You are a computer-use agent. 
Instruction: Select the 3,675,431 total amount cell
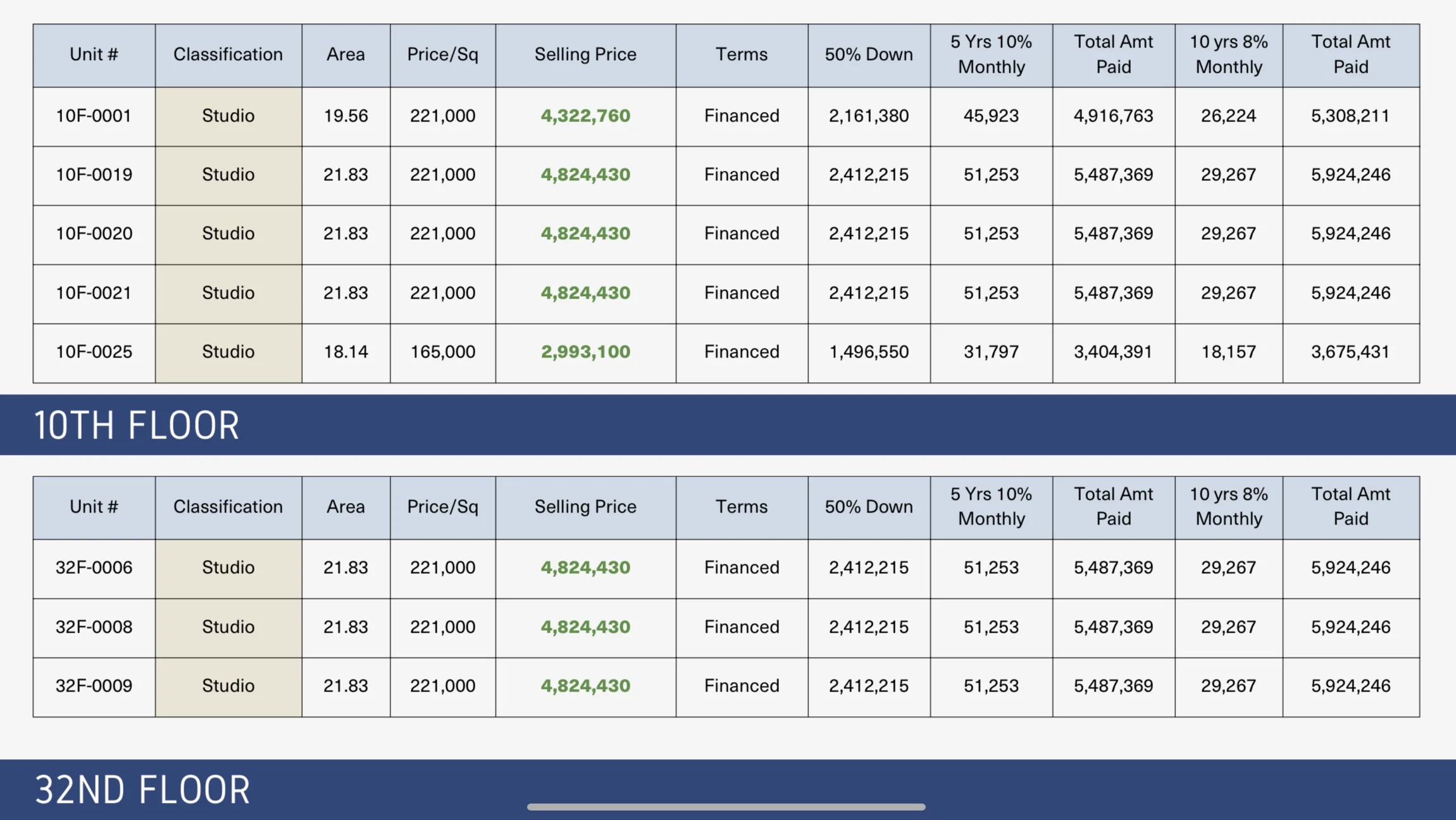click(x=1350, y=352)
